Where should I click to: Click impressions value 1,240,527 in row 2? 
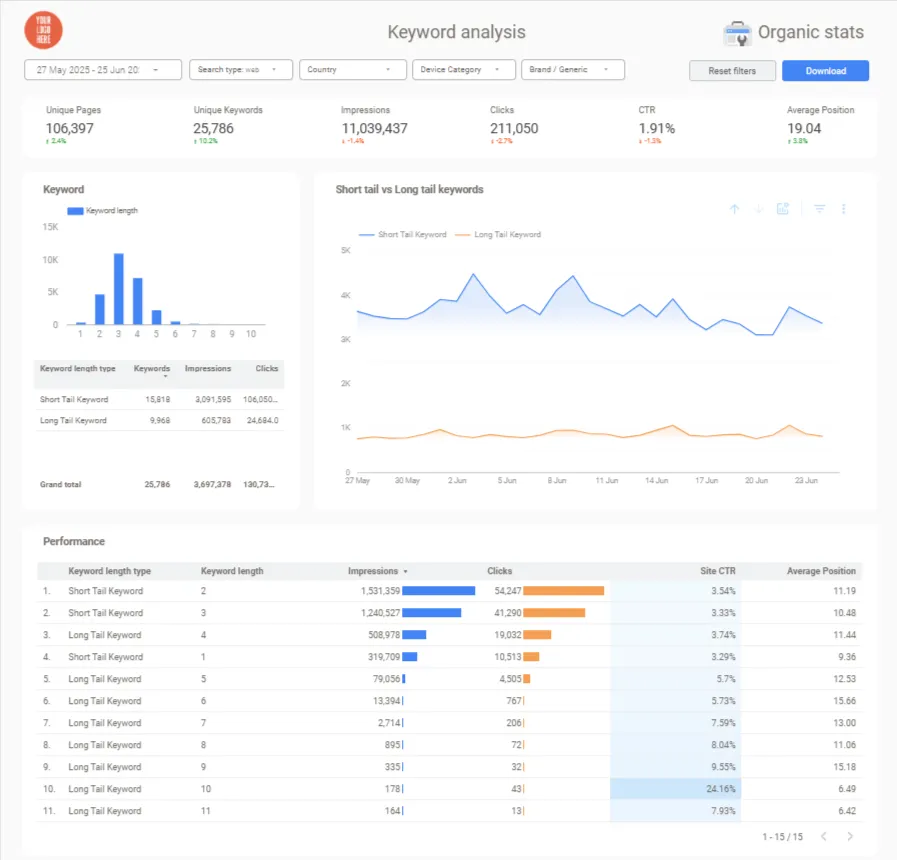pos(380,613)
